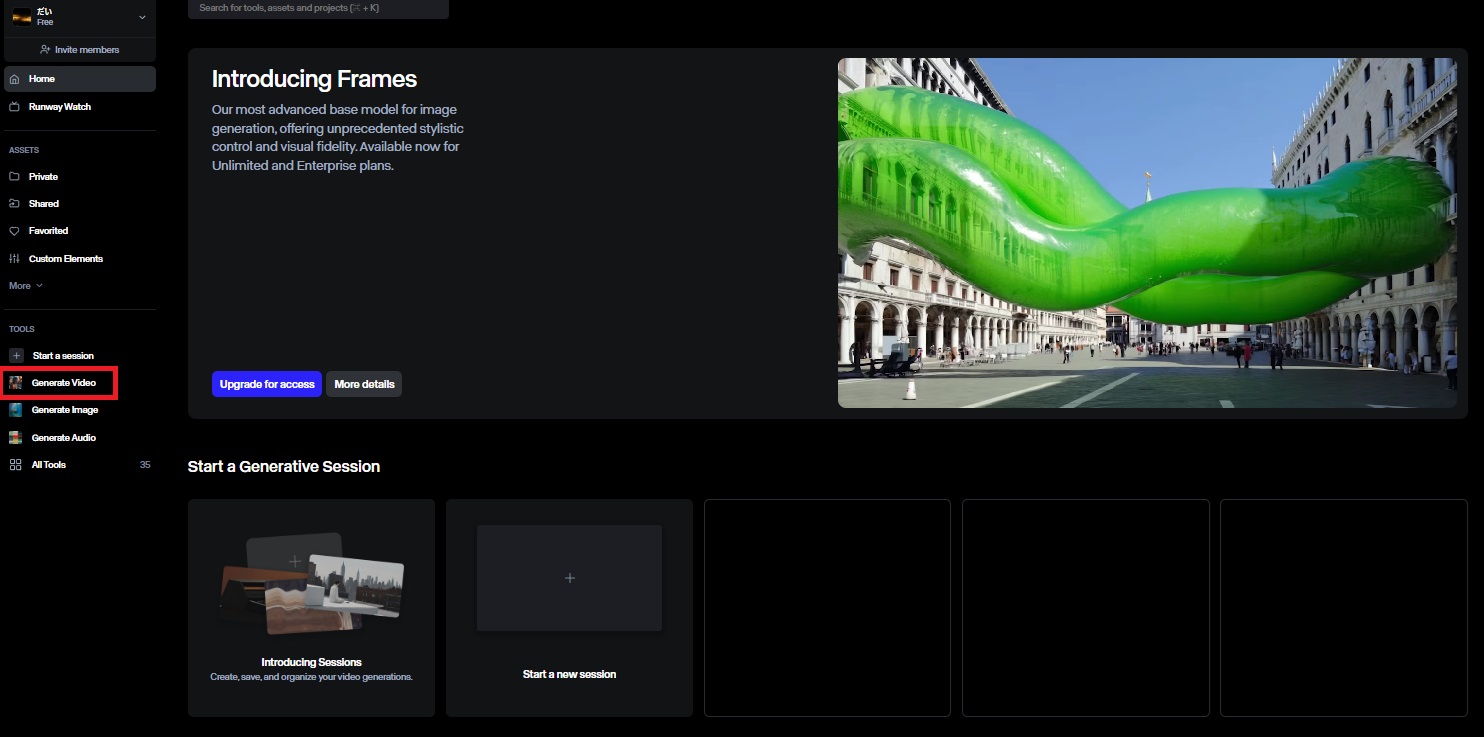Click the search tools and assets field
The height and width of the screenshot is (737, 1484).
[x=318, y=8]
